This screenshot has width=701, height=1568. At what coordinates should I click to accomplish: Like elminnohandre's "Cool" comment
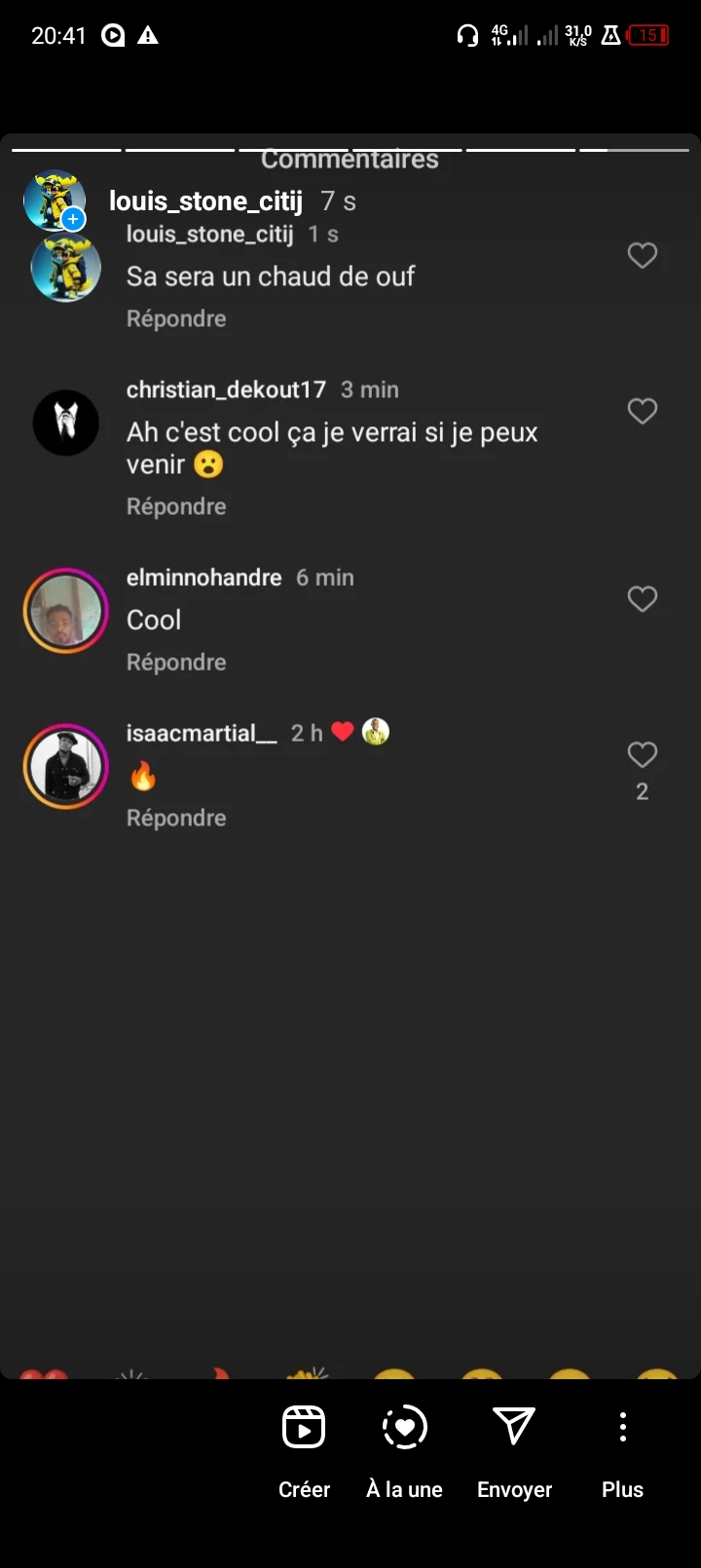tap(642, 600)
